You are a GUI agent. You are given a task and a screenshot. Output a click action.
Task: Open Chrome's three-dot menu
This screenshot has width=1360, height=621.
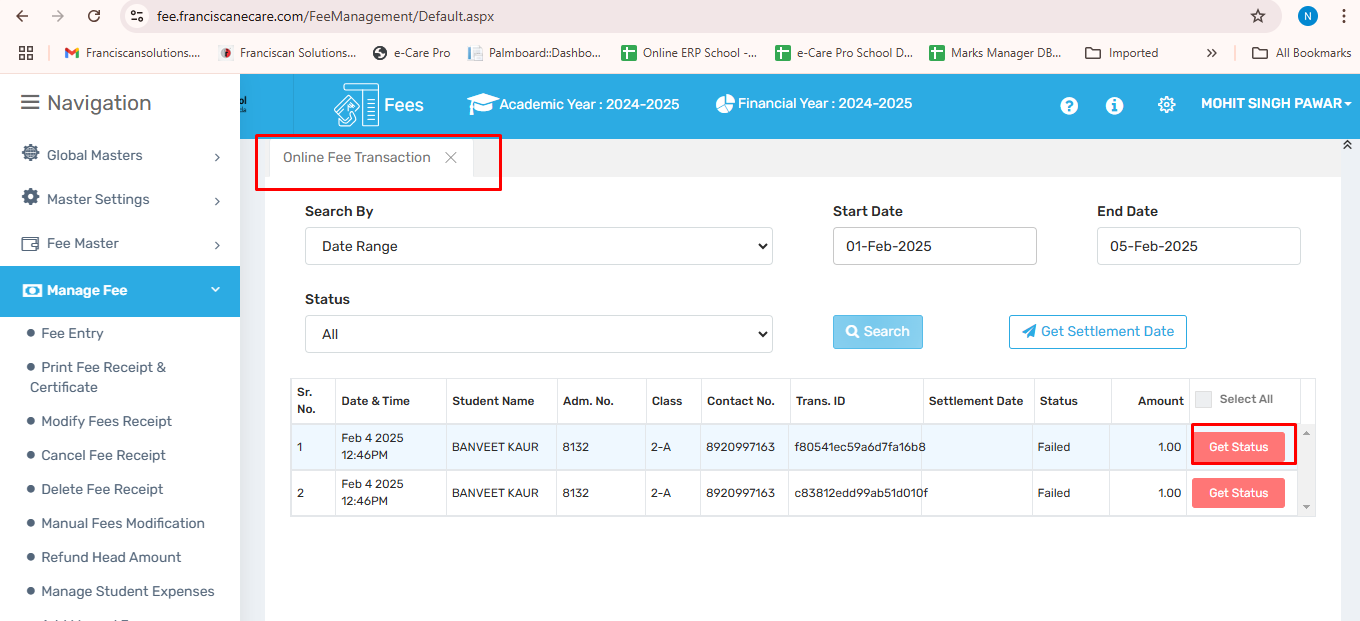click(1343, 16)
